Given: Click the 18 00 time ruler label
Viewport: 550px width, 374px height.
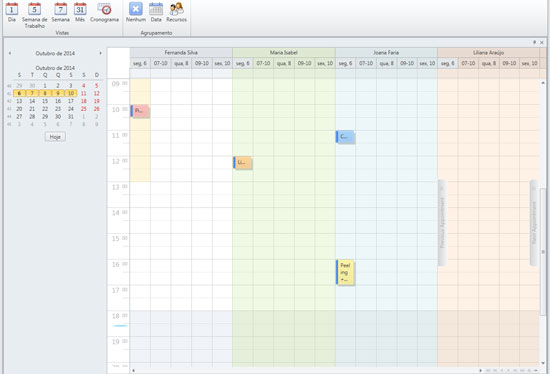Looking at the screenshot, I should (x=120, y=316).
